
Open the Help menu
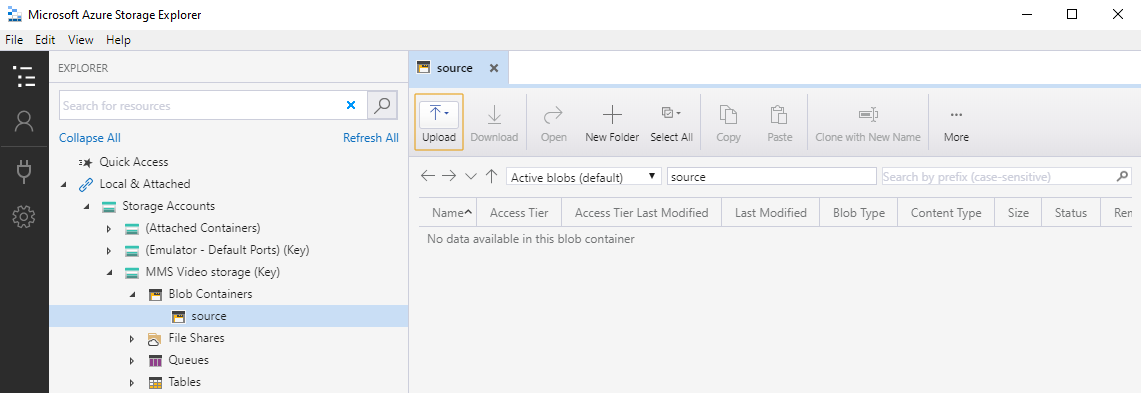(x=119, y=40)
